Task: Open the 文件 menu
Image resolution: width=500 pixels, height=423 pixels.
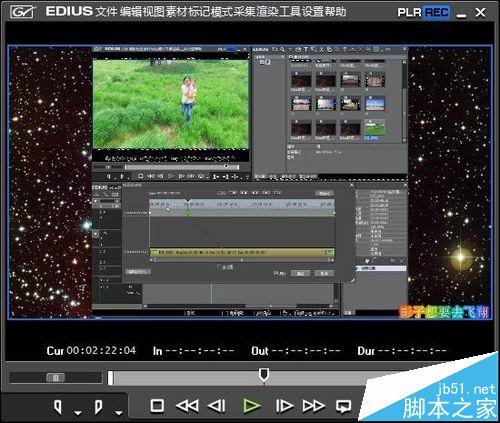Action: 106,12
